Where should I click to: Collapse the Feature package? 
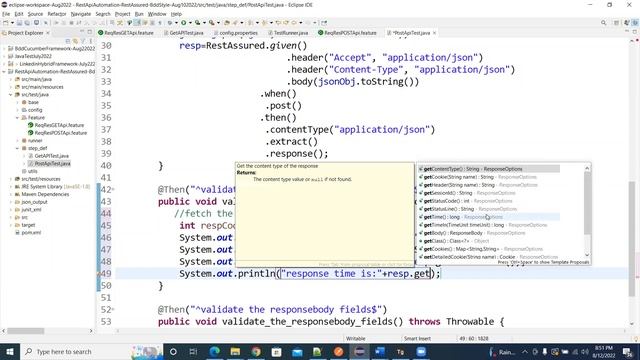point(18,118)
